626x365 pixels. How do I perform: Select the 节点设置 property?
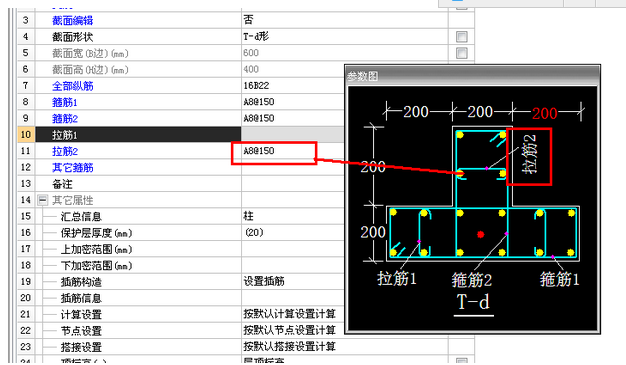coord(81,331)
